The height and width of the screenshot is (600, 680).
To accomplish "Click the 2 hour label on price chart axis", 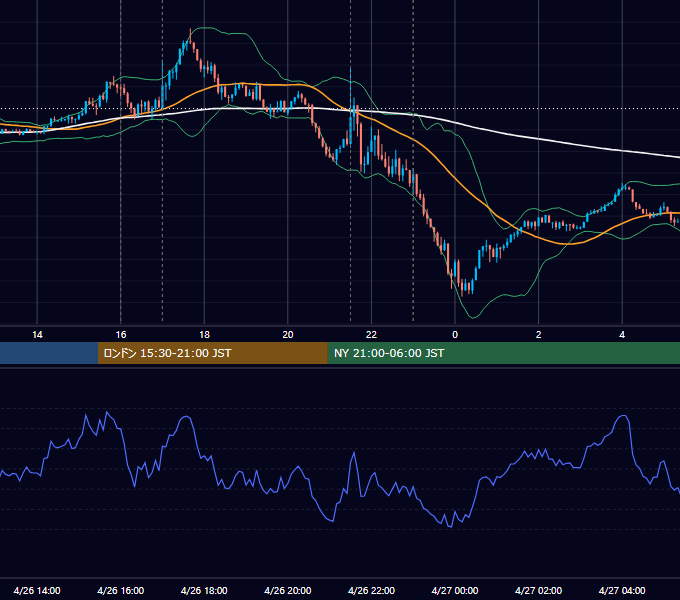I will coord(538,335).
